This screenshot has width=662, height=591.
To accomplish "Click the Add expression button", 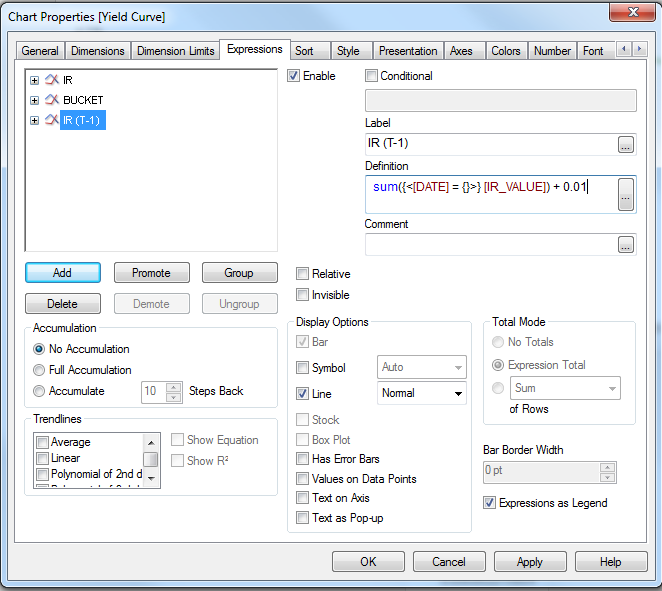I will pyautogui.click(x=62, y=273).
